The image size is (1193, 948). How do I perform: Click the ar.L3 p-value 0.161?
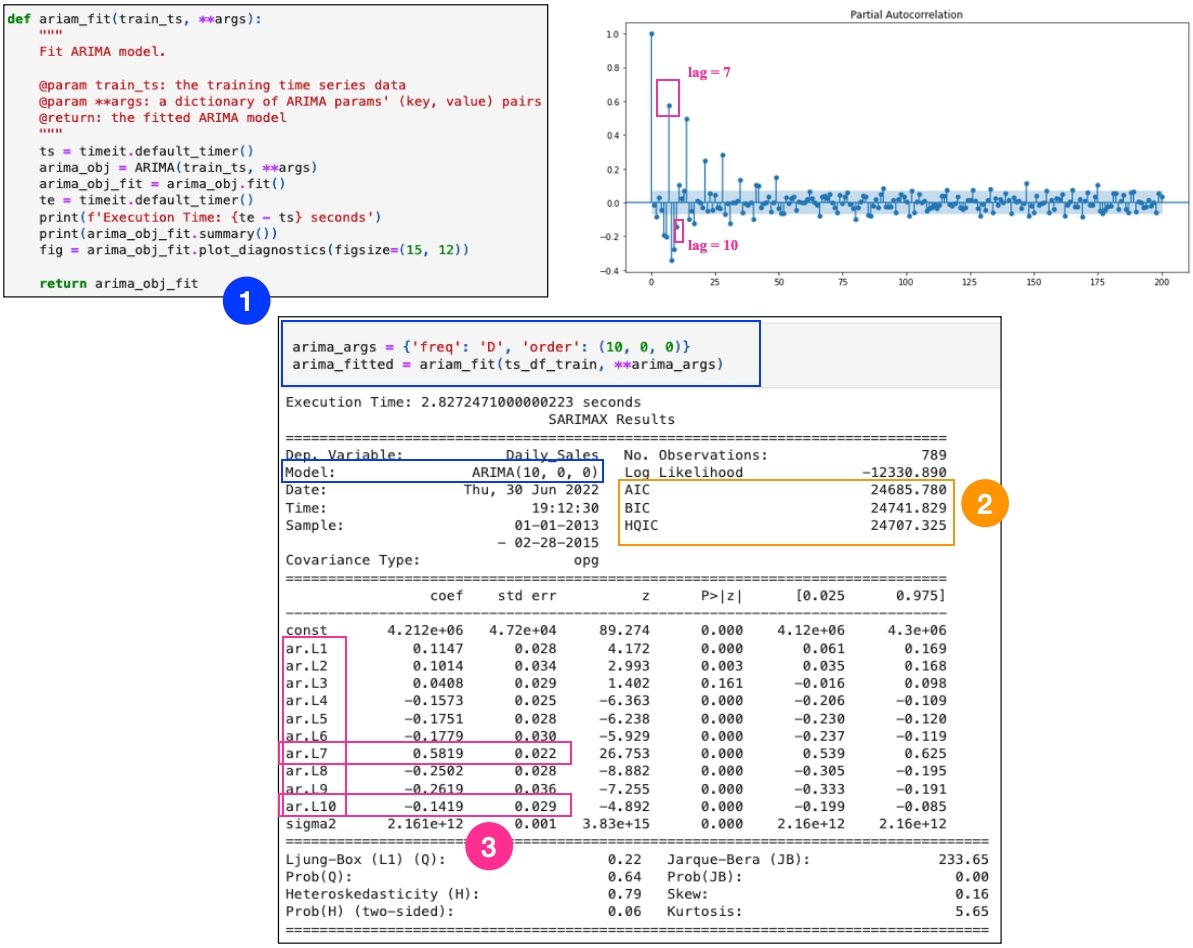click(721, 682)
